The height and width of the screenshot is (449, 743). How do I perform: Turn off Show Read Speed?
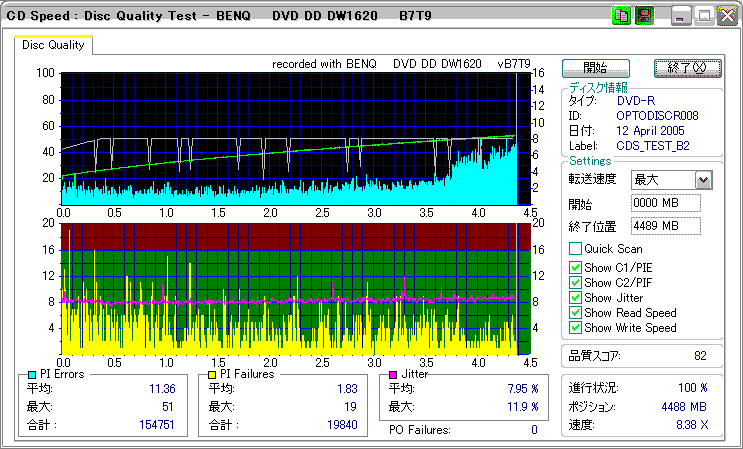pos(575,313)
